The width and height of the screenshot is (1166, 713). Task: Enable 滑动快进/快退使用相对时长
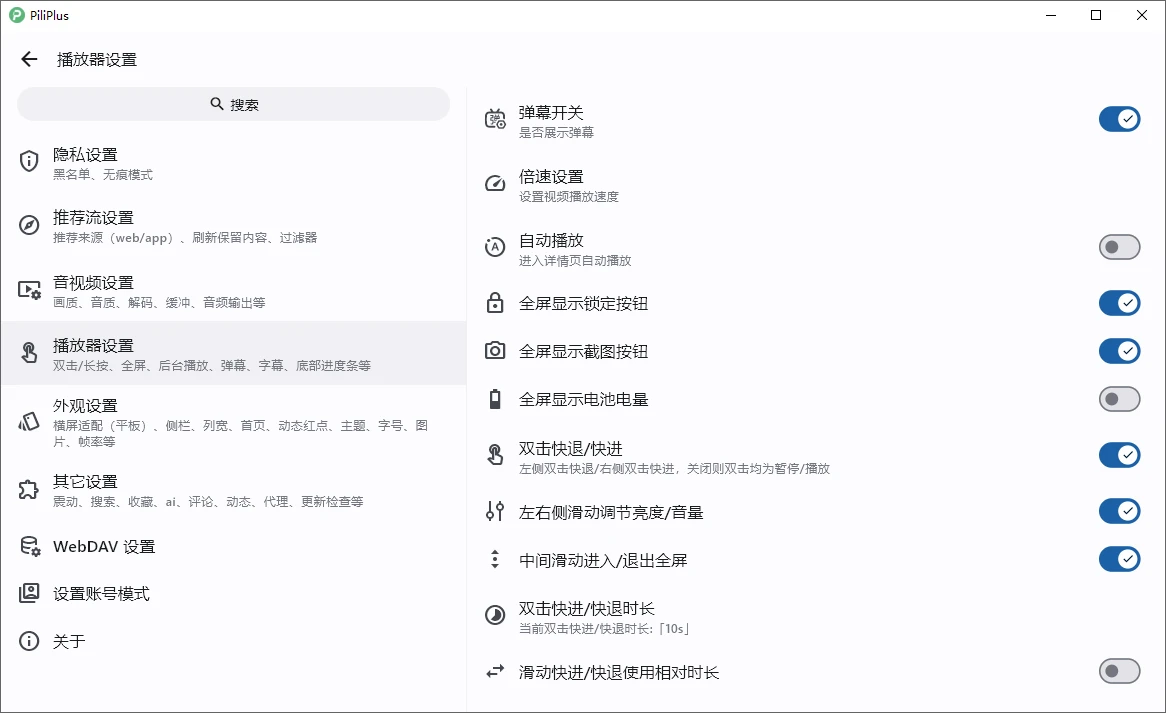[x=1119, y=671]
